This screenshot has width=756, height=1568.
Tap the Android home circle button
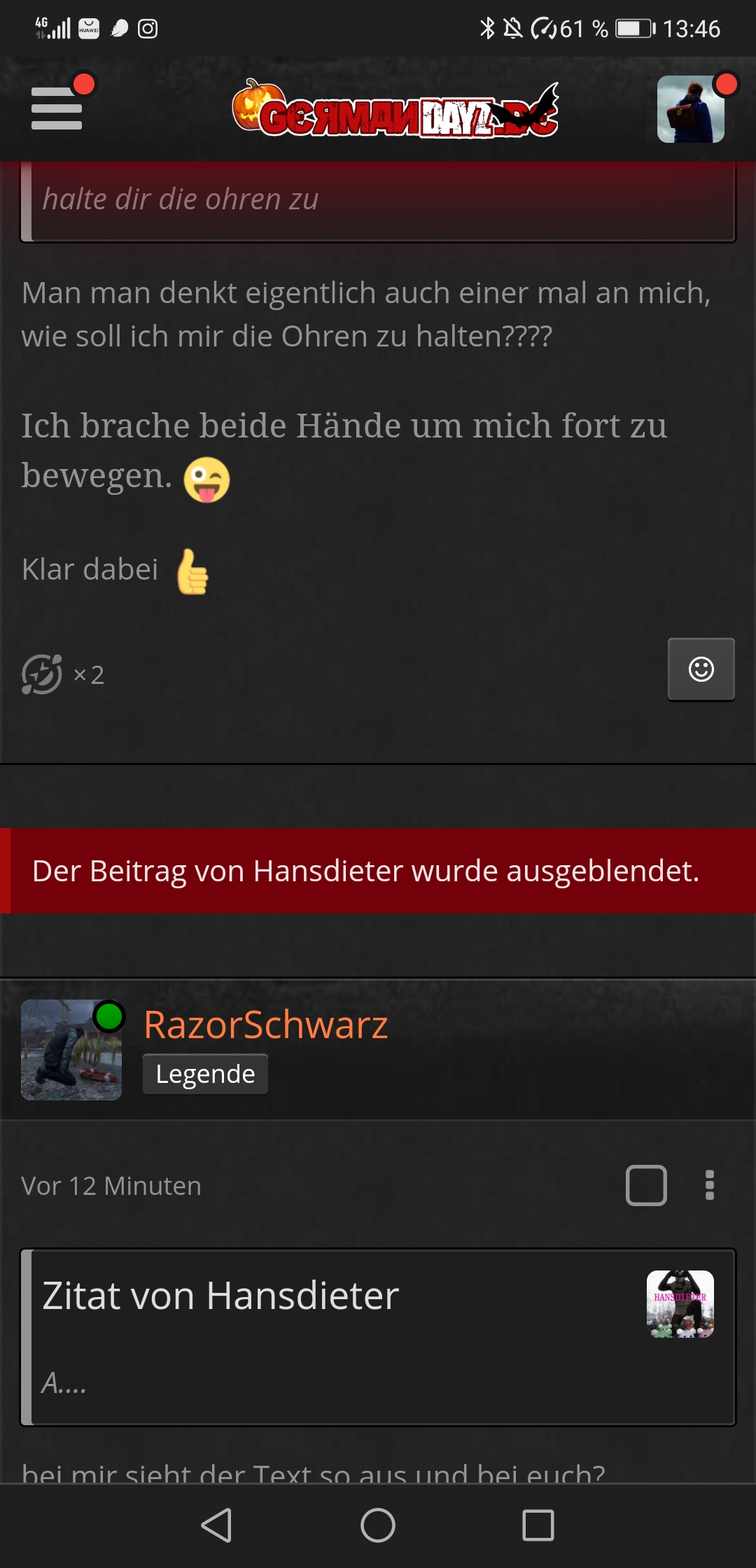point(378,1525)
